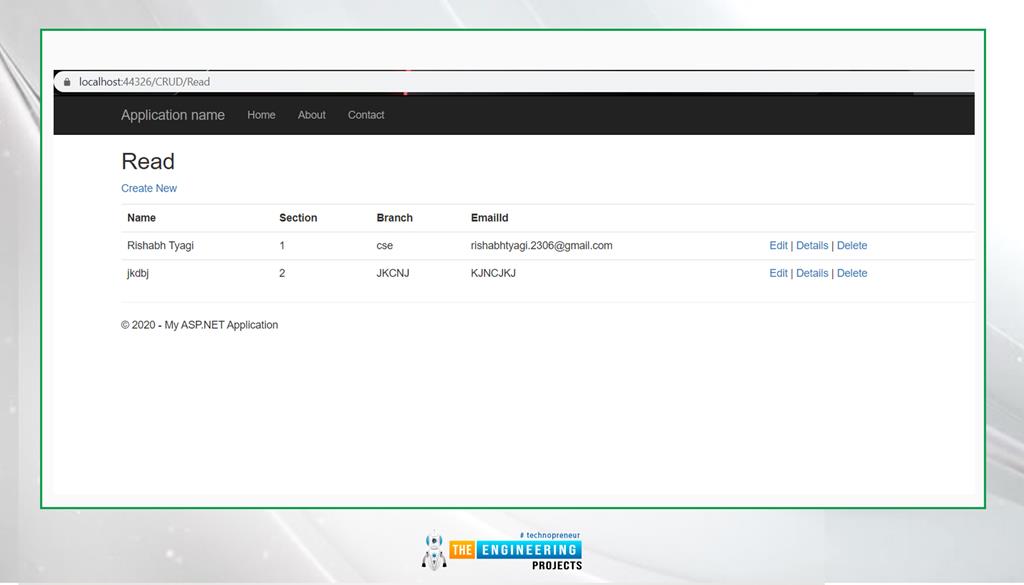Click the Create New link

tap(149, 188)
